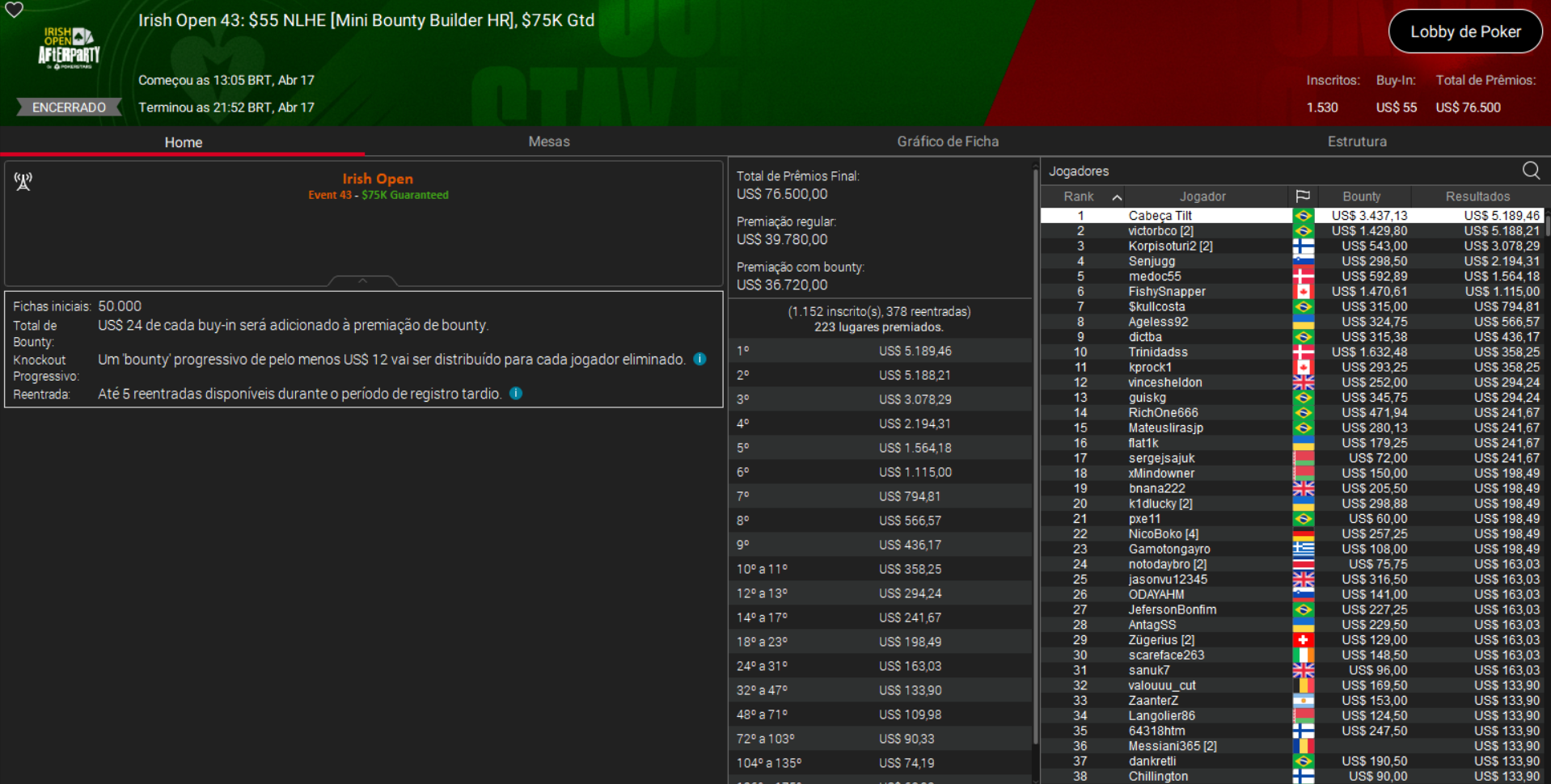1551x784 pixels.
Task: Click the Lobby de Poker button
Action: pos(1465,31)
